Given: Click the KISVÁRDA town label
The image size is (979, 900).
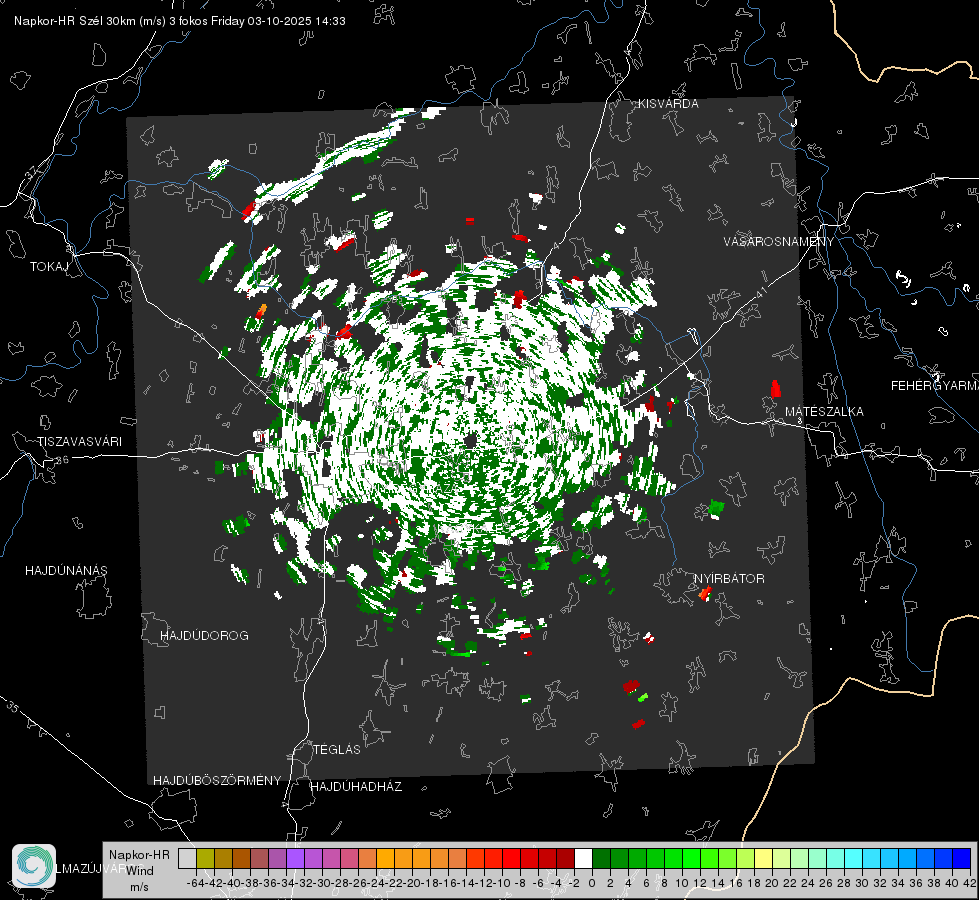Looking at the screenshot, I should [x=668, y=104].
